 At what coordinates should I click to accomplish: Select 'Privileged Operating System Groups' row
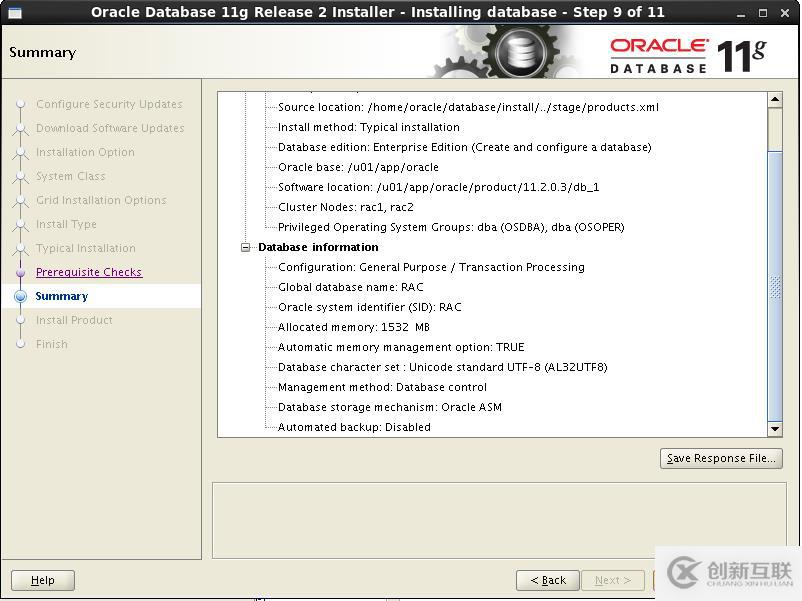click(x=451, y=227)
